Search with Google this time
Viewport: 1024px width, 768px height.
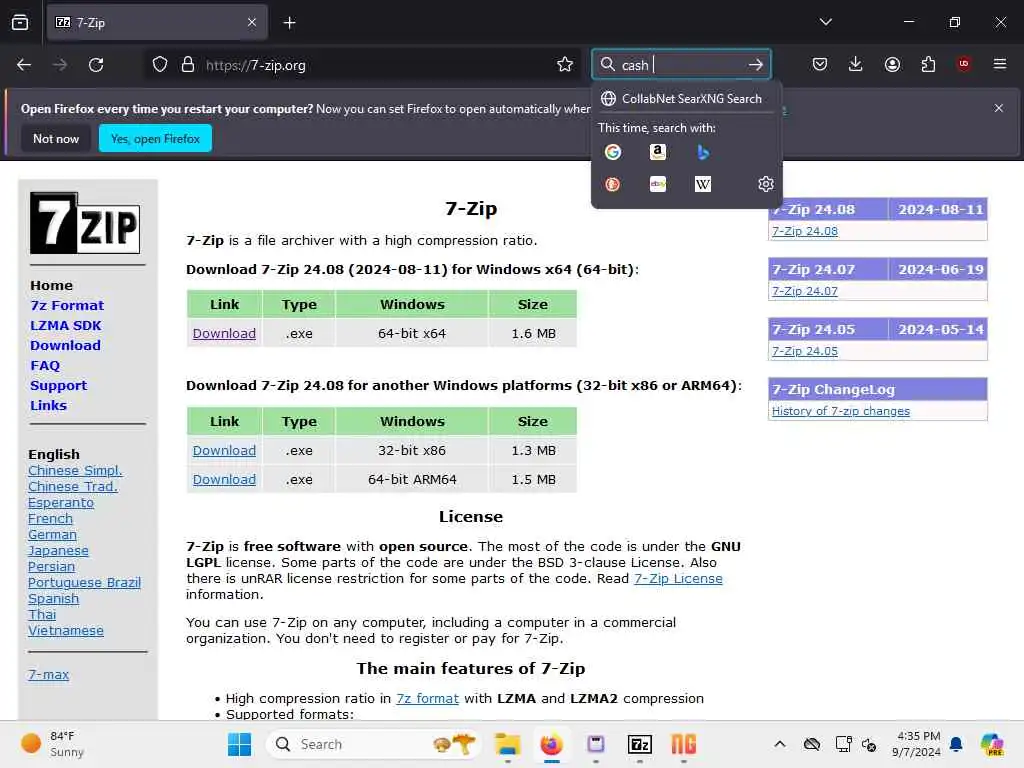pos(613,152)
